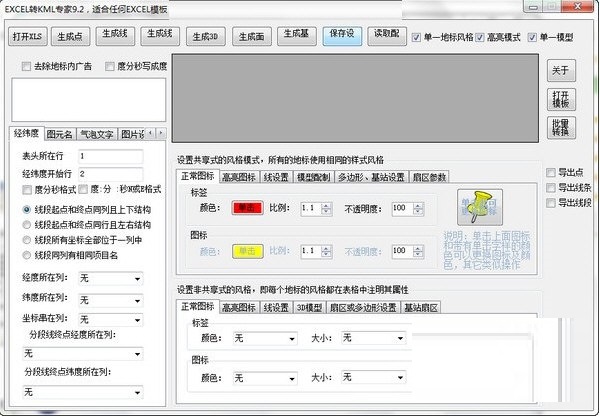Click the 打开模板 button
The image size is (600, 416).
(x=561, y=99)
